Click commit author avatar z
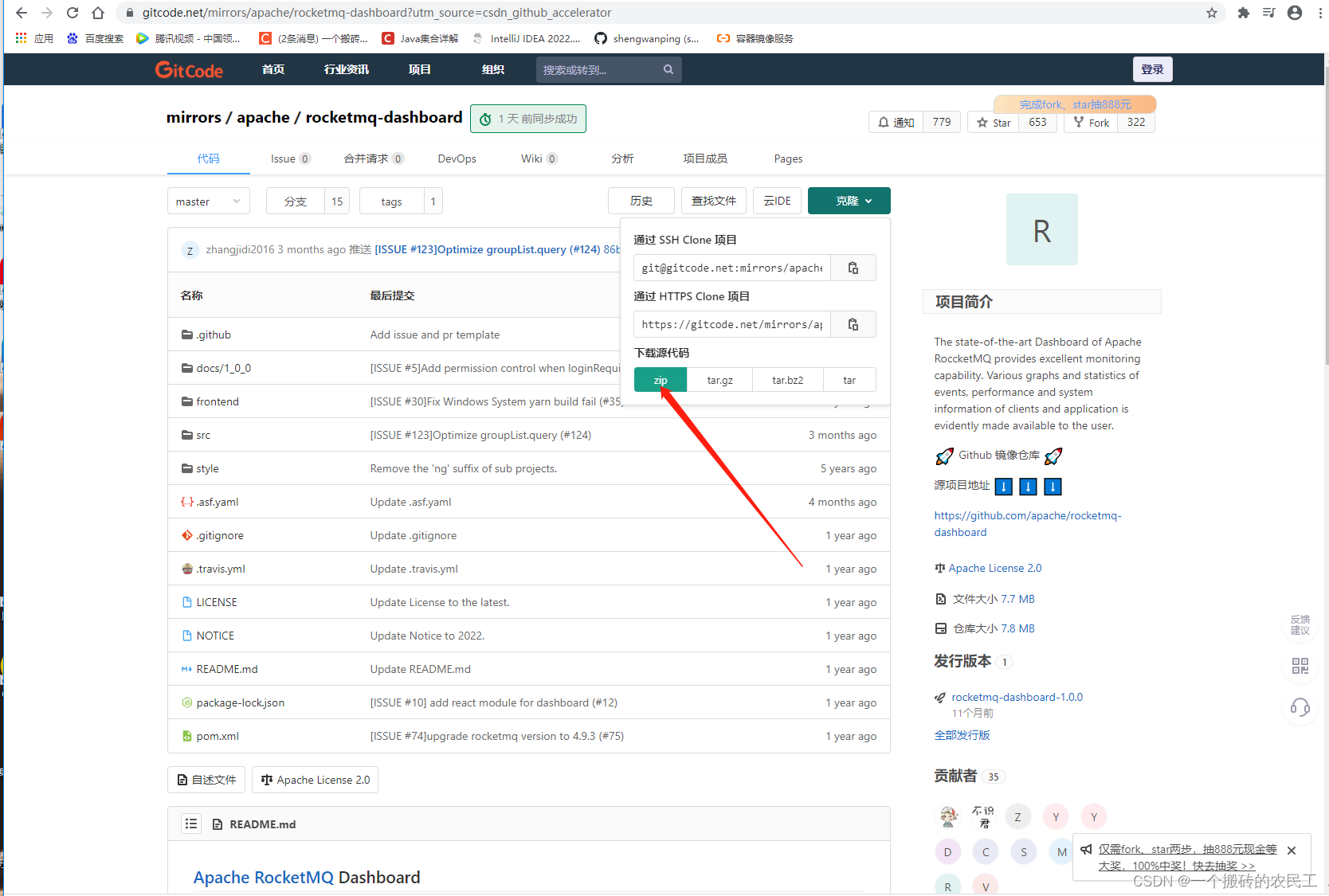The height and width of the screenshot is (896, 1329). pos(190,250)
